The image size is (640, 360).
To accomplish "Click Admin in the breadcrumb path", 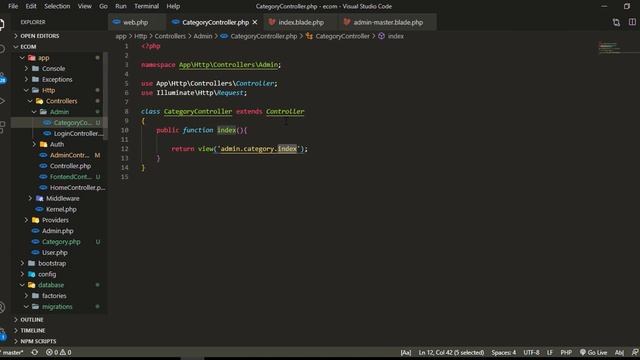I will (203, 36).
